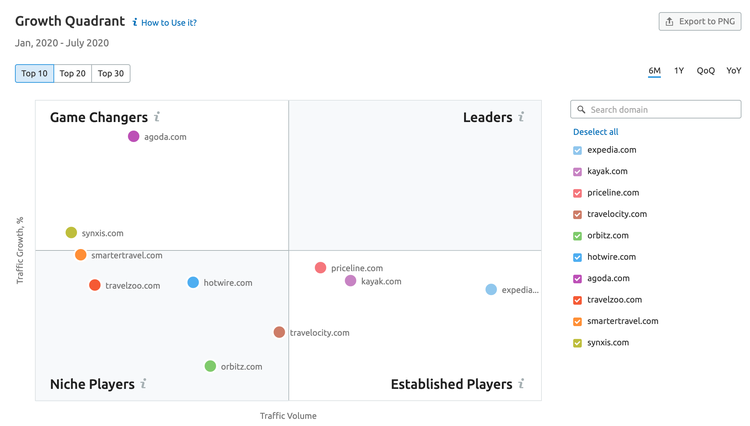Screen dimensions: 750x426
Task: Select the priceline.com pink data point
Action: tap(320, 268)
